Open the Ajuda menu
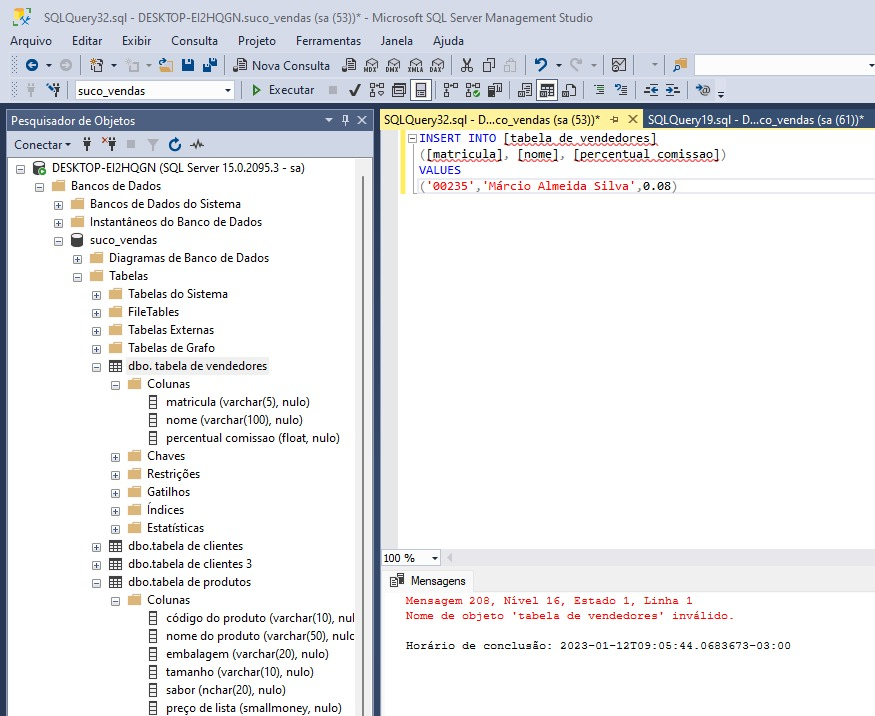Screen dimensions: 875x716 pyautogui.click(x=448, y=41)
